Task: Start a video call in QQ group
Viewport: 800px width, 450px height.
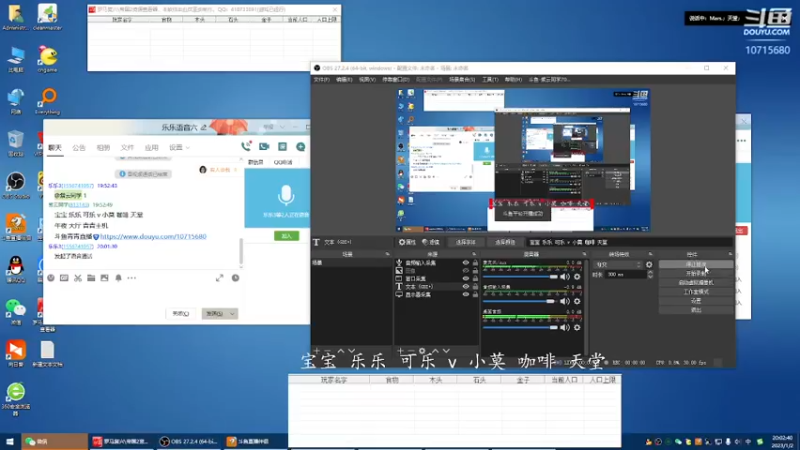Action: [264, 147]
